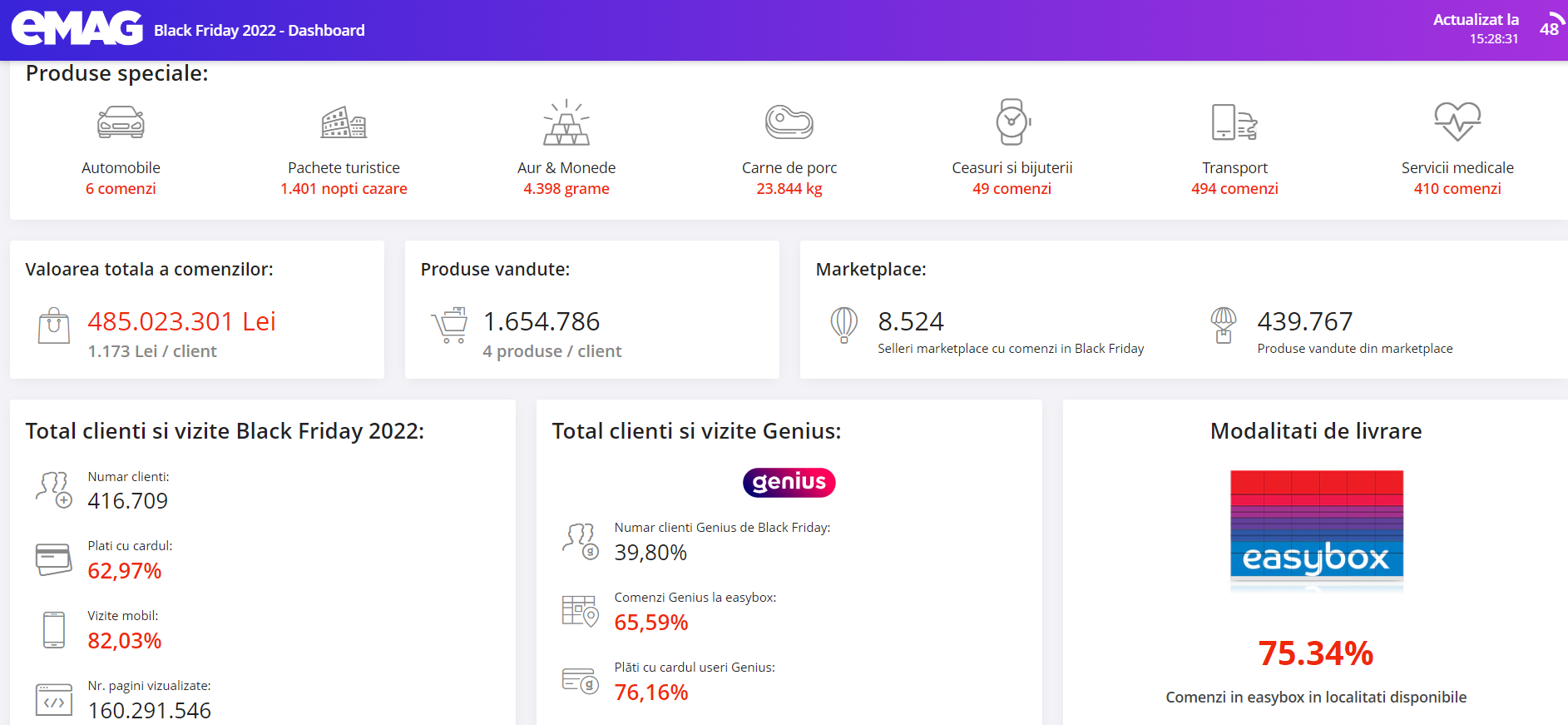Image resolution: width=1568 pixels, height=725 pixels.
Task: Select the Carne de porc meat icon
Action: [789, 122]
